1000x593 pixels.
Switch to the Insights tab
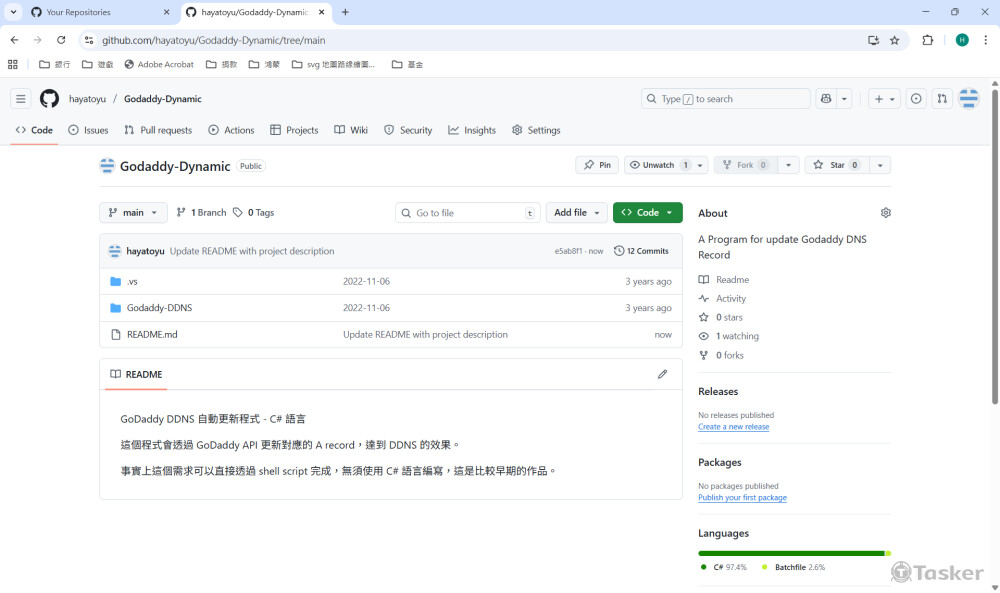coord(472,130)
